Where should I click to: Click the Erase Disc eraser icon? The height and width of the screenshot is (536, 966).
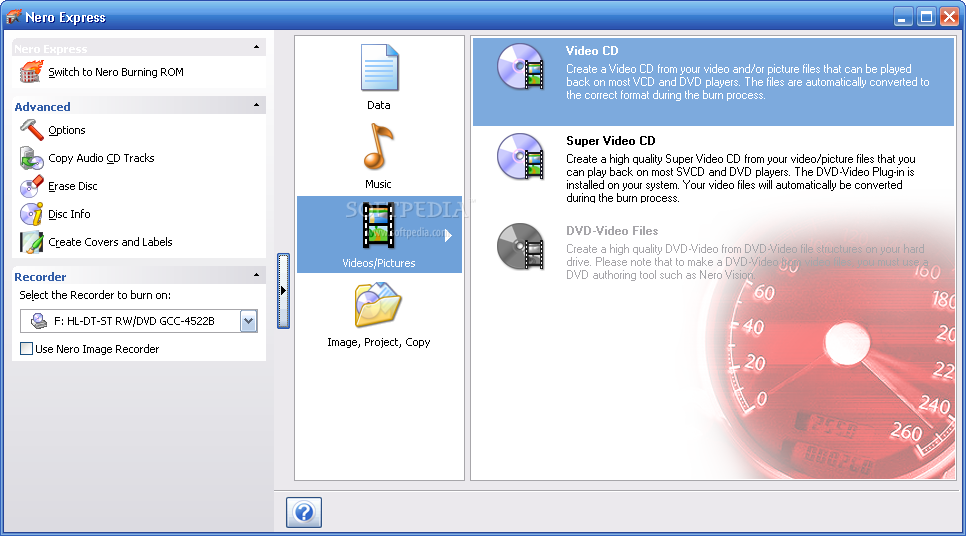(31, 186)
